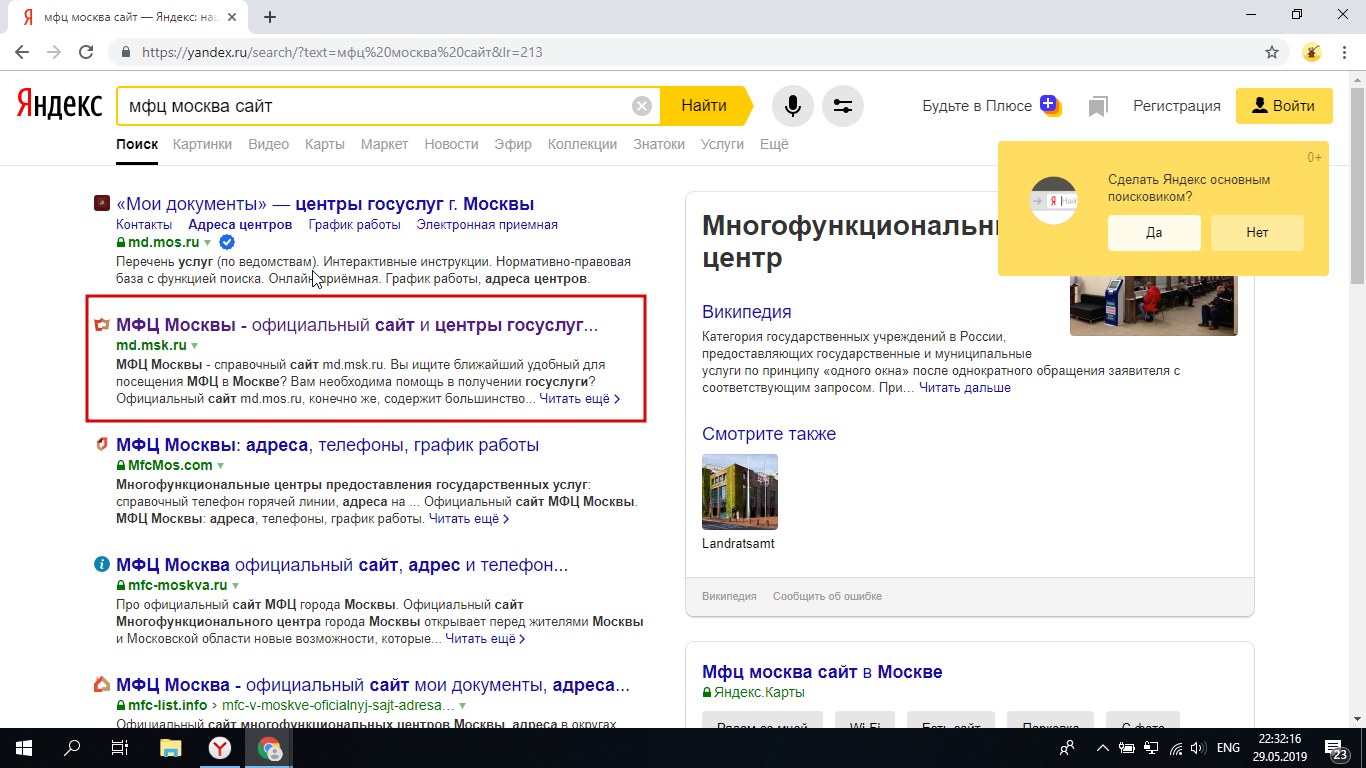Open the volume control in system tray
The image size is (1366, 768).
tap(1197, 747)
